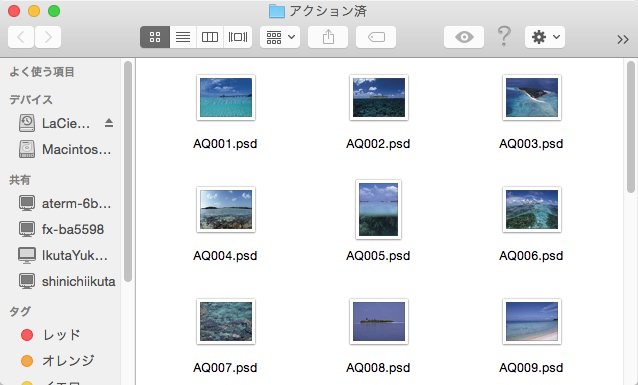Image resolution: width=638 pixels, height=385 pixels.
Task: Click the file area vertical scrollbar
Action: click(x=631, y=127)
